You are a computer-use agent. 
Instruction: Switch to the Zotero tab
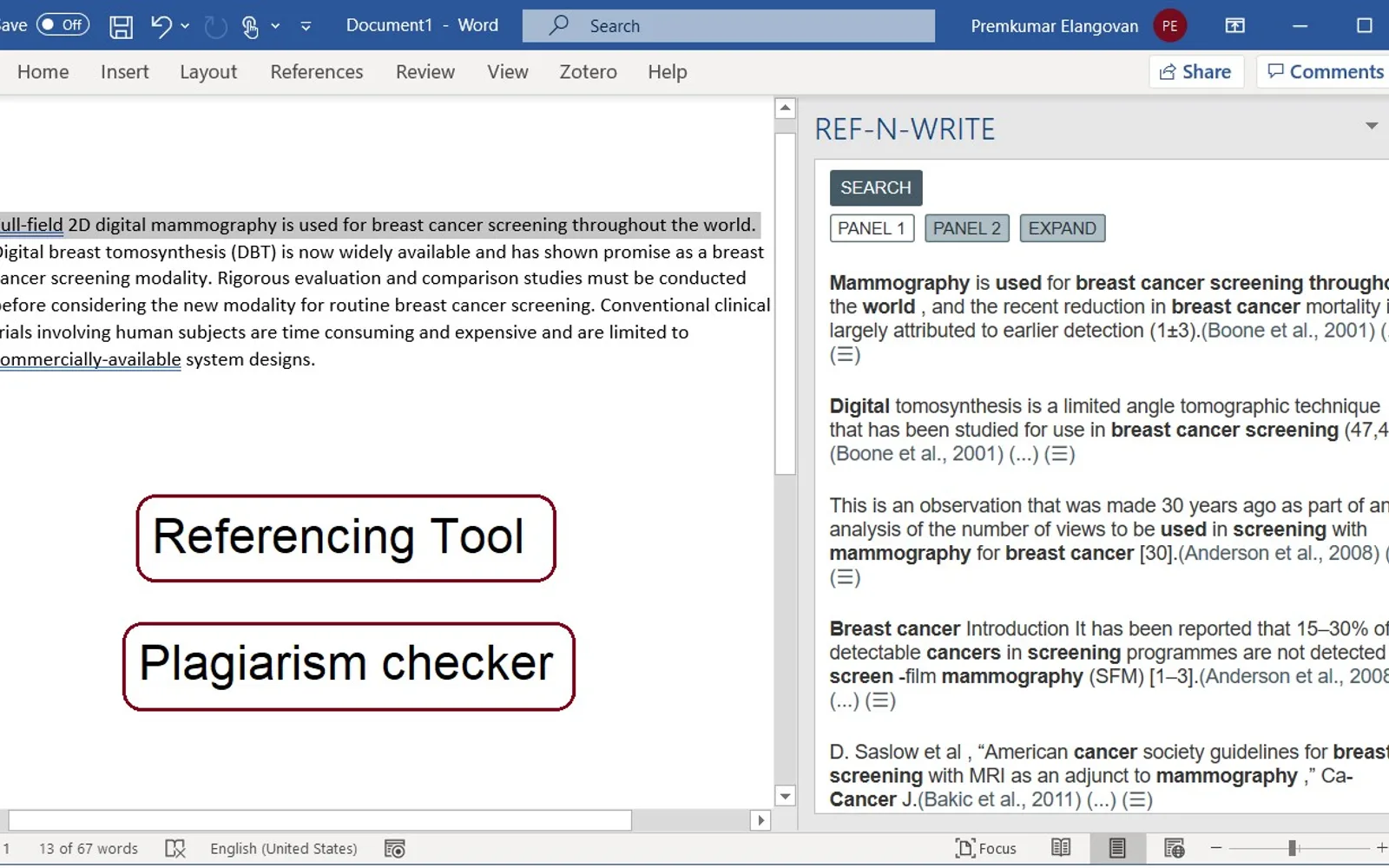pyautogui.click(x=588, y=72)
